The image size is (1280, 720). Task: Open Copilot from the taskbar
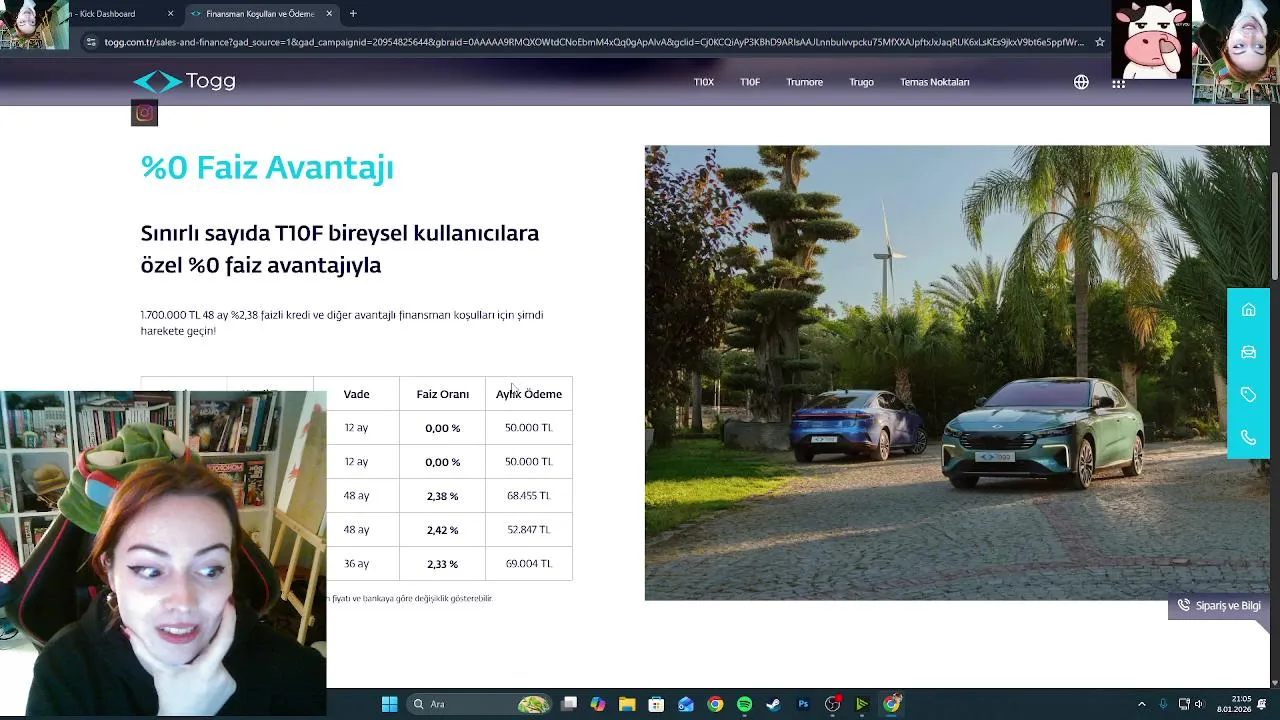pos(598,704)
